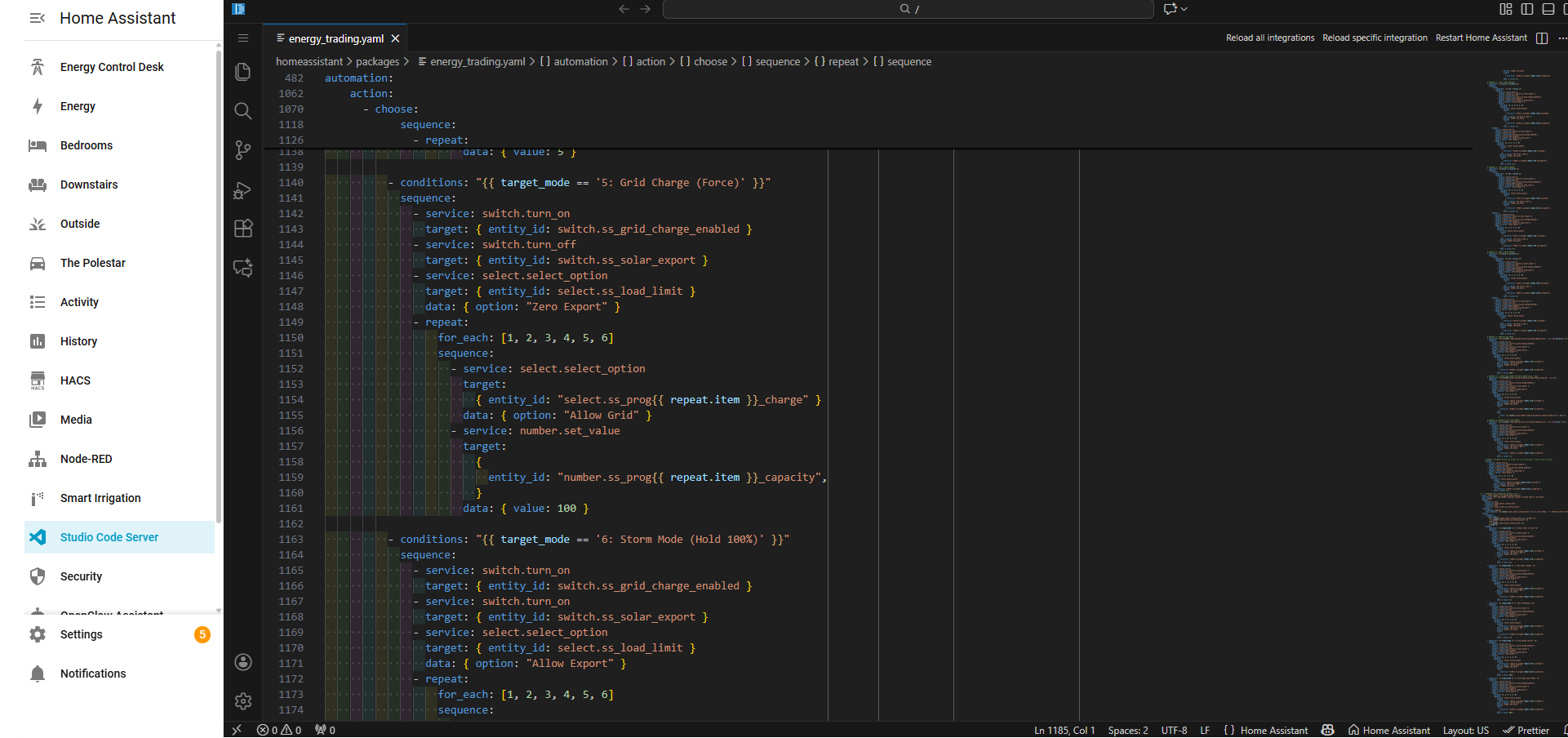Open remote indicator in status bar
Viewport: 1568px width, 738px height.
click(237, 730)
